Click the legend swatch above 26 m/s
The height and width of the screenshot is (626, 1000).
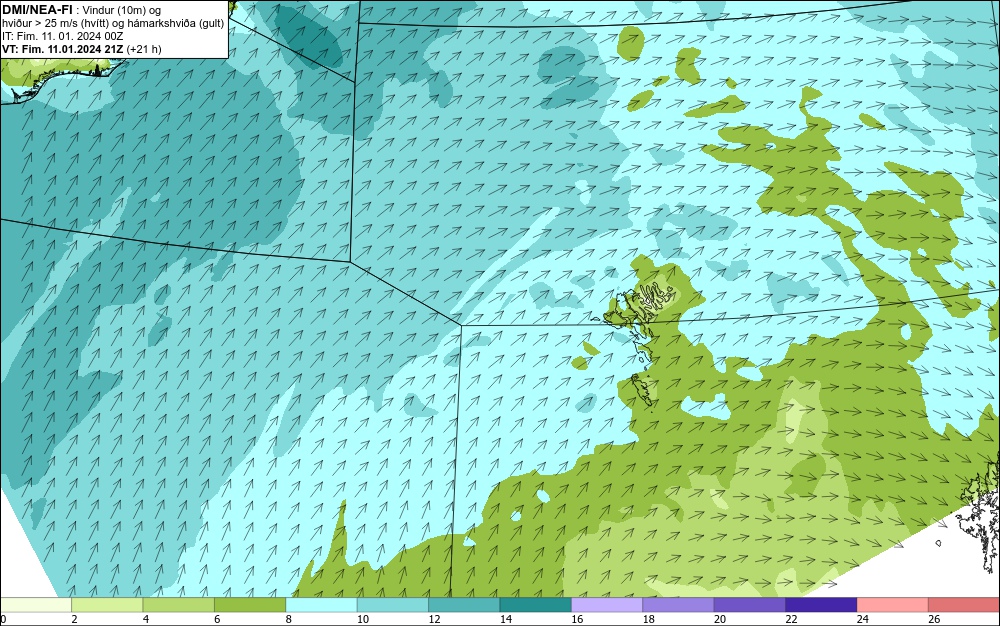coord(964,605)
